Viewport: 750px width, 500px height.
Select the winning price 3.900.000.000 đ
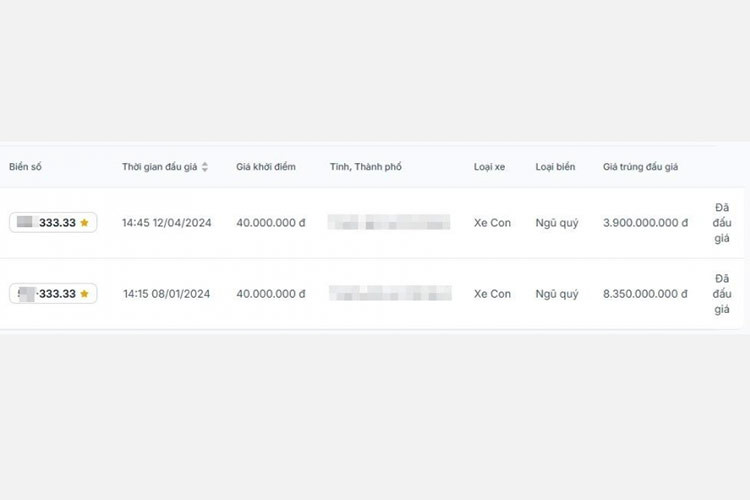click(645, 223)
